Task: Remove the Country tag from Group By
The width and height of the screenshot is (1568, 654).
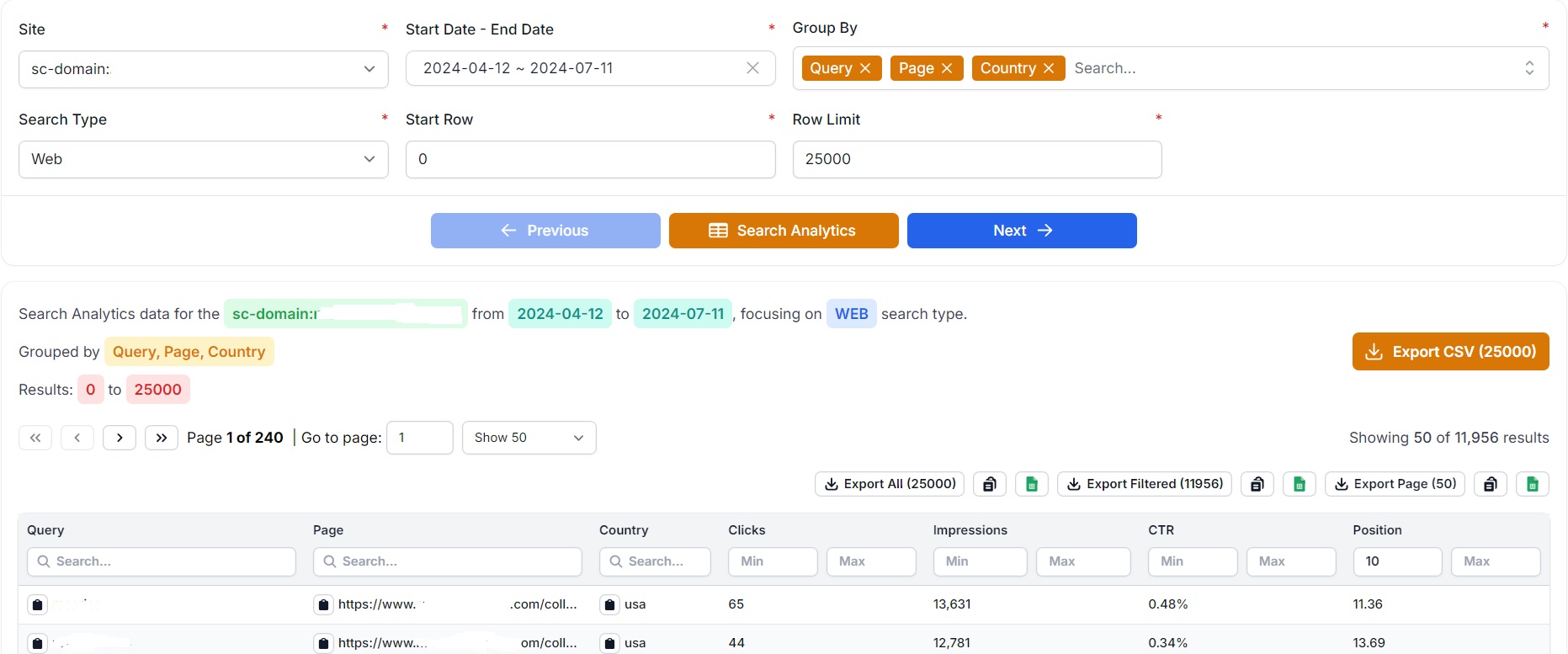Action: click(1049, 68)
